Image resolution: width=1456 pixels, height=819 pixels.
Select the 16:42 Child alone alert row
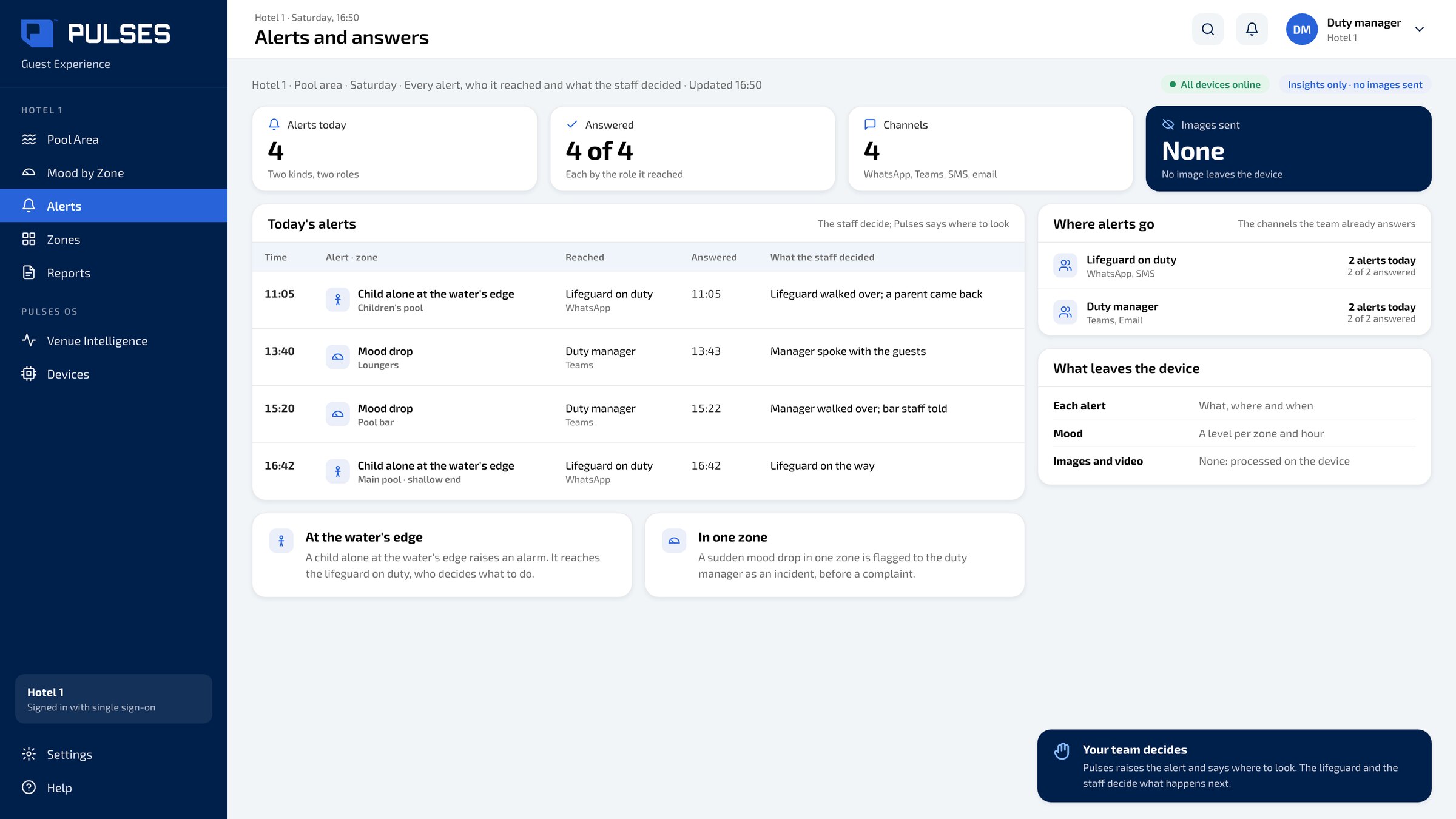(x=638, y=471)
